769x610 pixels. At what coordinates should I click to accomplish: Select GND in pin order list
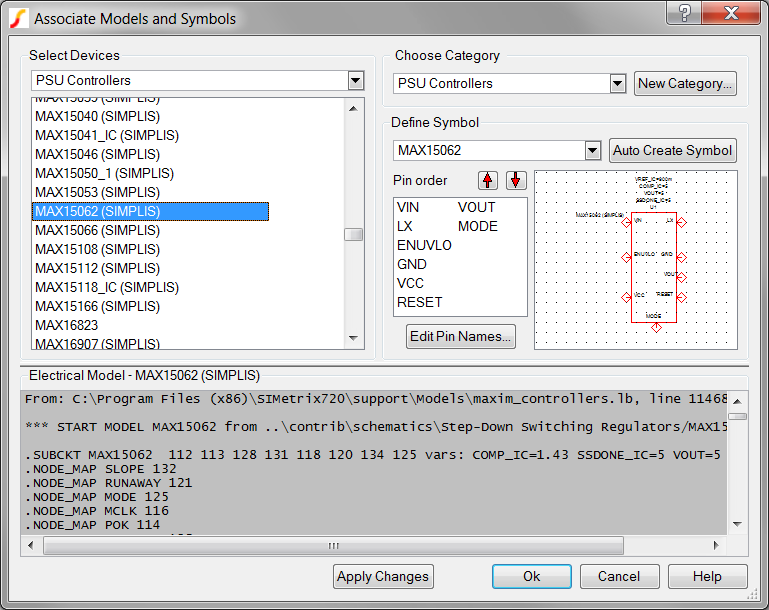tap(412, 264)
